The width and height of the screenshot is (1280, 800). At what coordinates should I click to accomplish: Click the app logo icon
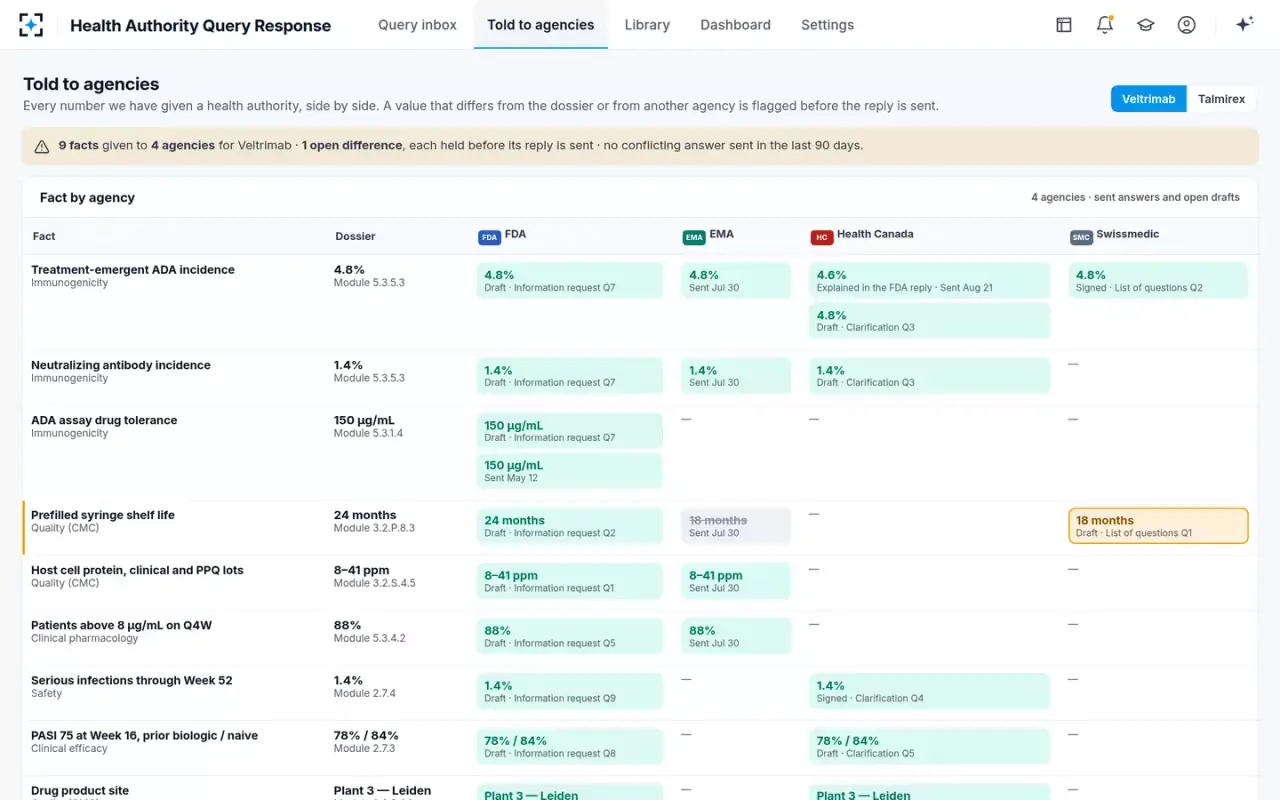click(31, 25)
